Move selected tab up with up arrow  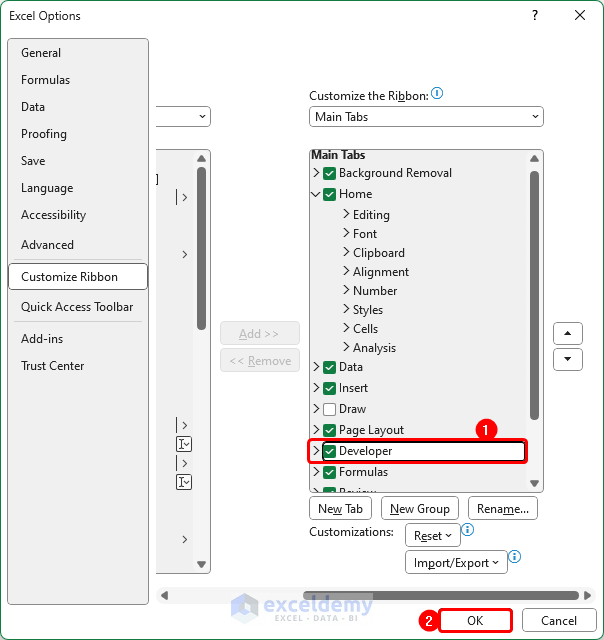point(568,333)
